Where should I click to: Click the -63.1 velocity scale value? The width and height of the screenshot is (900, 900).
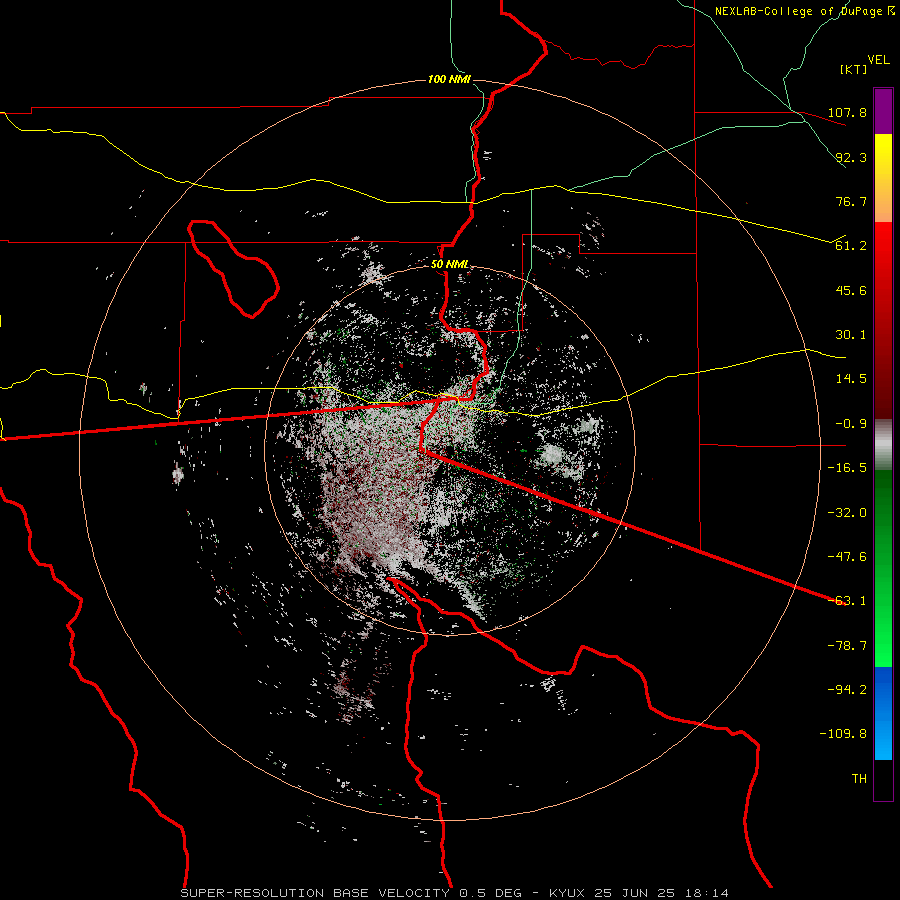(x=847, y=601)
